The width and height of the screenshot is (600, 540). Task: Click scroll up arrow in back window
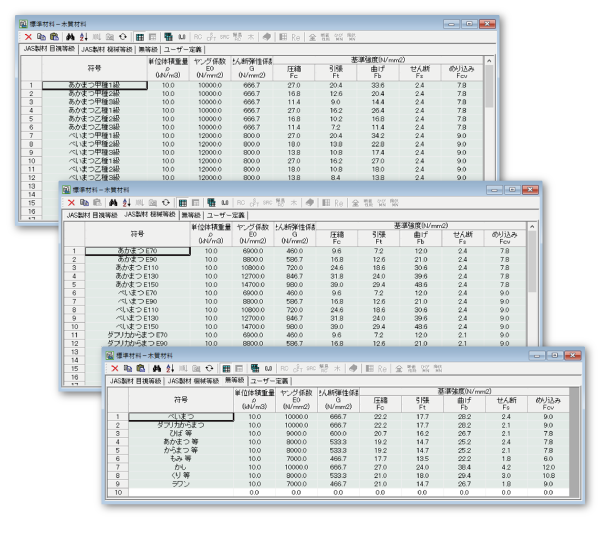click(489, 61)
